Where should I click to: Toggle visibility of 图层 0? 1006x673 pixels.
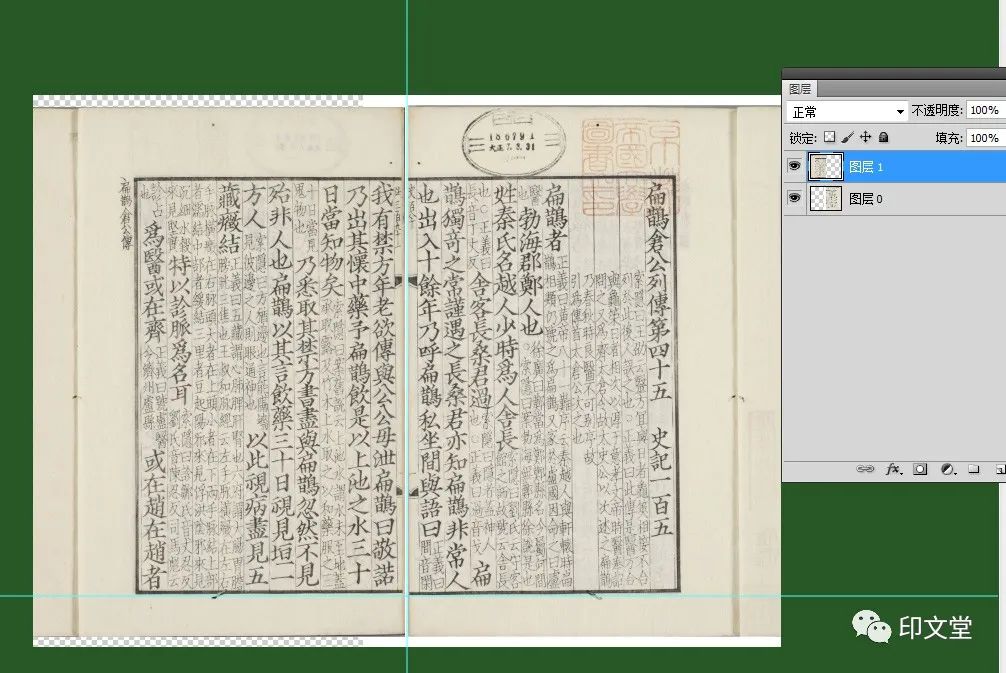pos(795,199)
